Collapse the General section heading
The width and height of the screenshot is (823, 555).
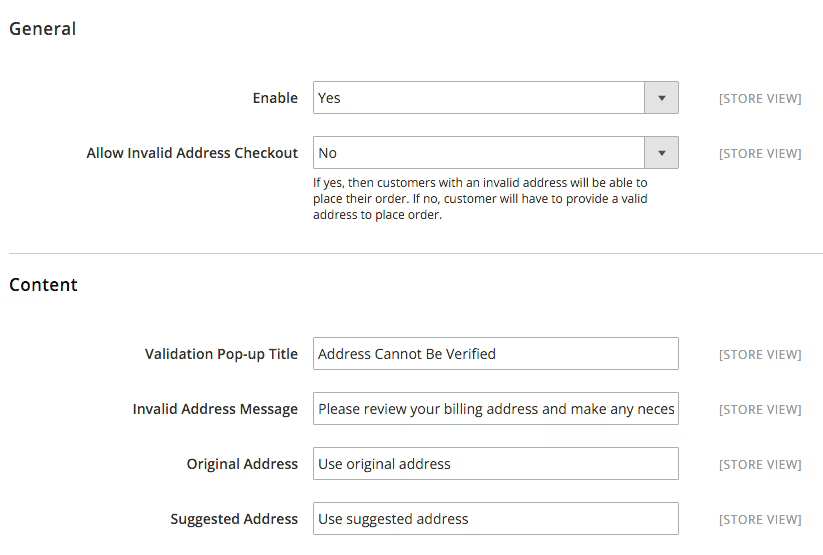tap(43, 29)
